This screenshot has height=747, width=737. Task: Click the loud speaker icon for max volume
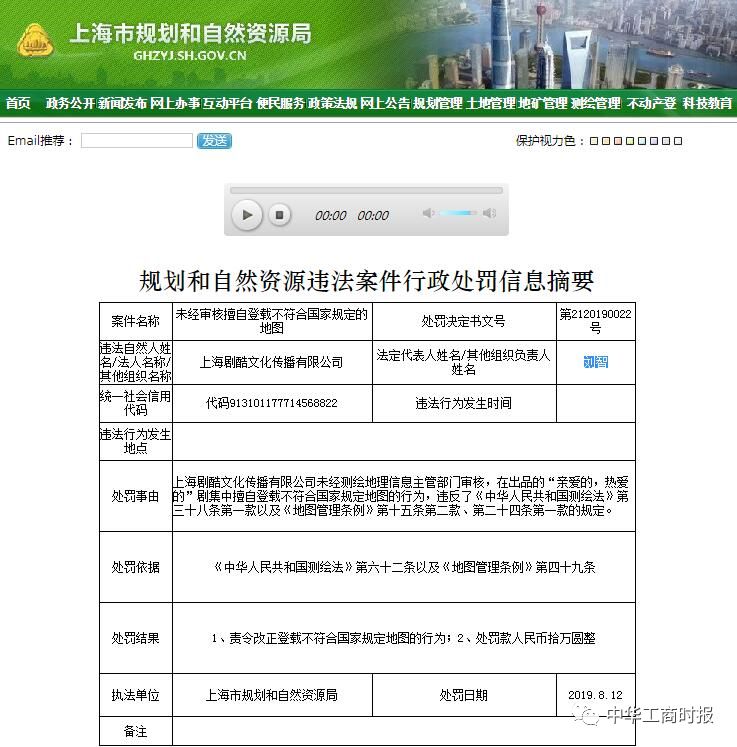point(489,213)
